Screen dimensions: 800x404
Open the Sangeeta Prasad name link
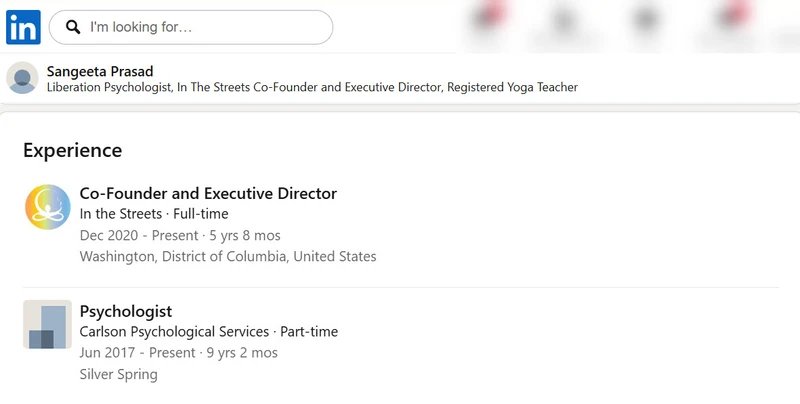click(100, 71)
